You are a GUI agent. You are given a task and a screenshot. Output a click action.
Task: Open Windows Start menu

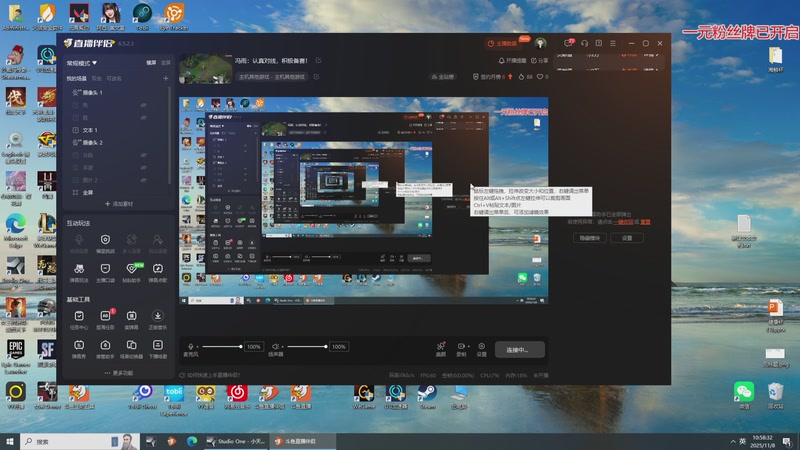click(x=10, y=441)
